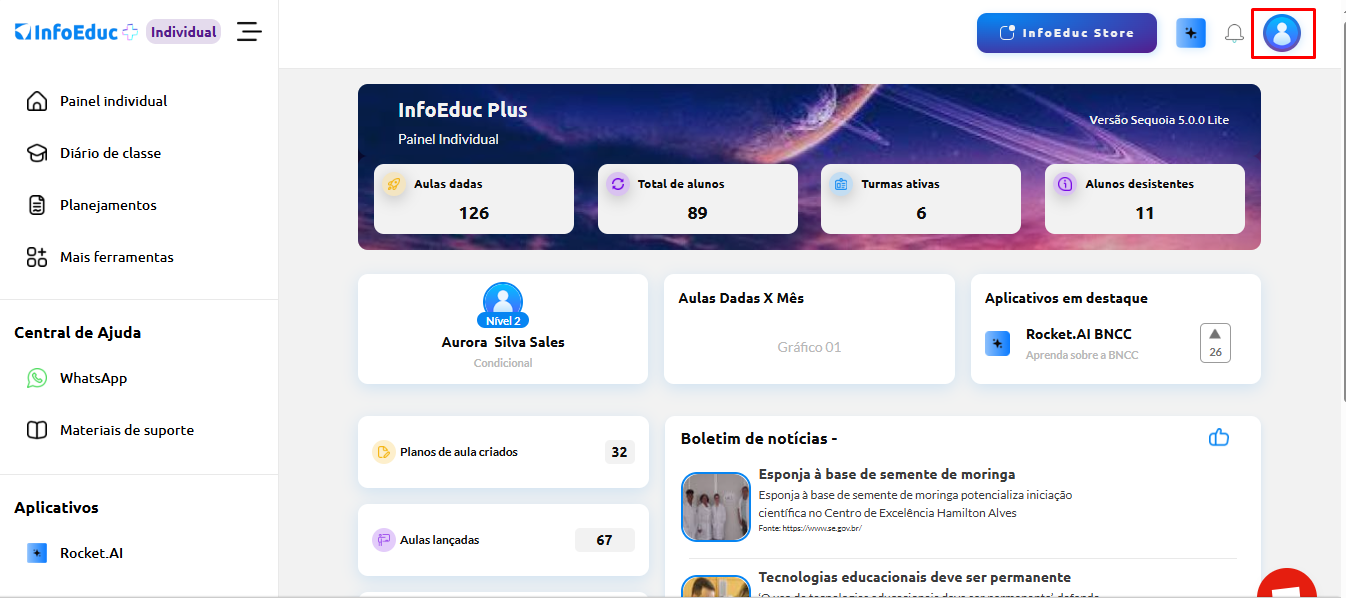Open Materiais de suporte menu item
The width and height of the screenshot is (1346, 598).
point(127,430)
